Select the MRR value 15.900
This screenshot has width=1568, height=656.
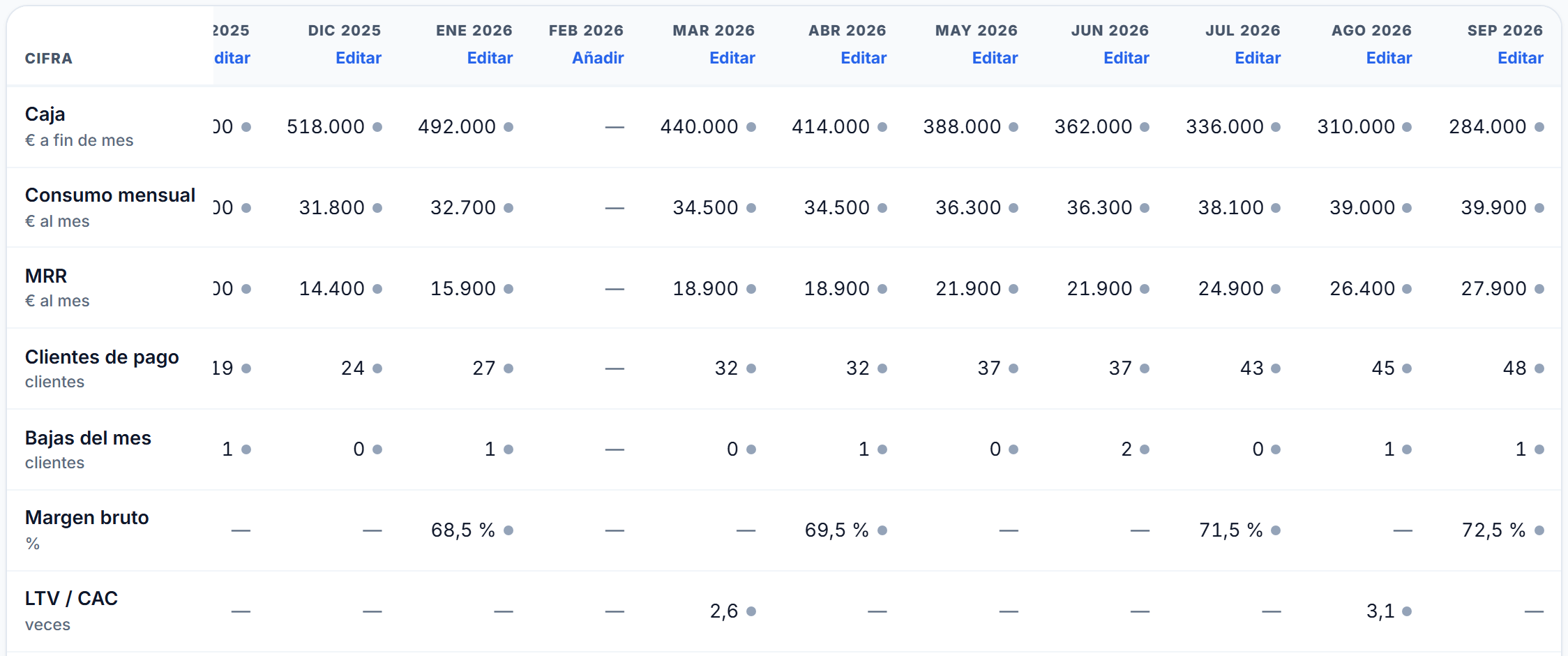coord(463,289)
